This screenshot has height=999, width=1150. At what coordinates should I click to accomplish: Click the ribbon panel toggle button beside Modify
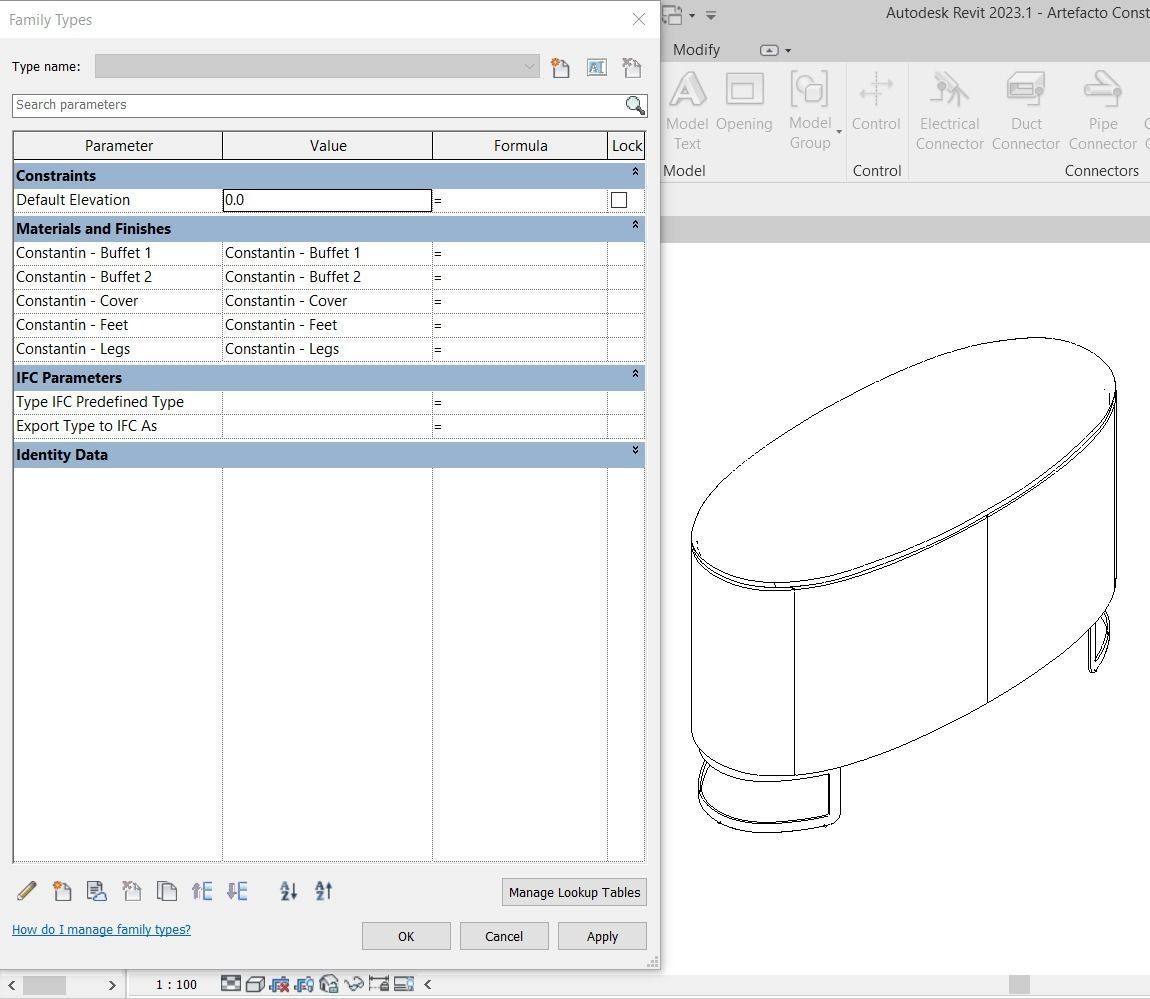pos(769,50)
